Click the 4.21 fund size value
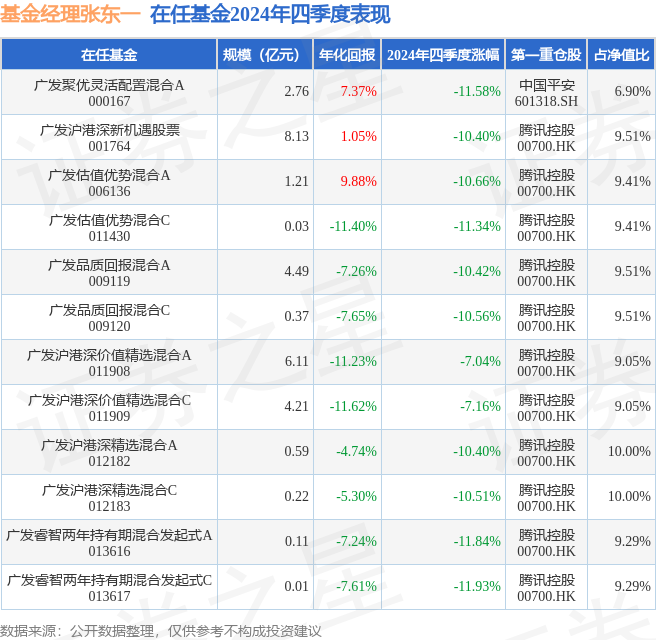 [x=297, y=406]
